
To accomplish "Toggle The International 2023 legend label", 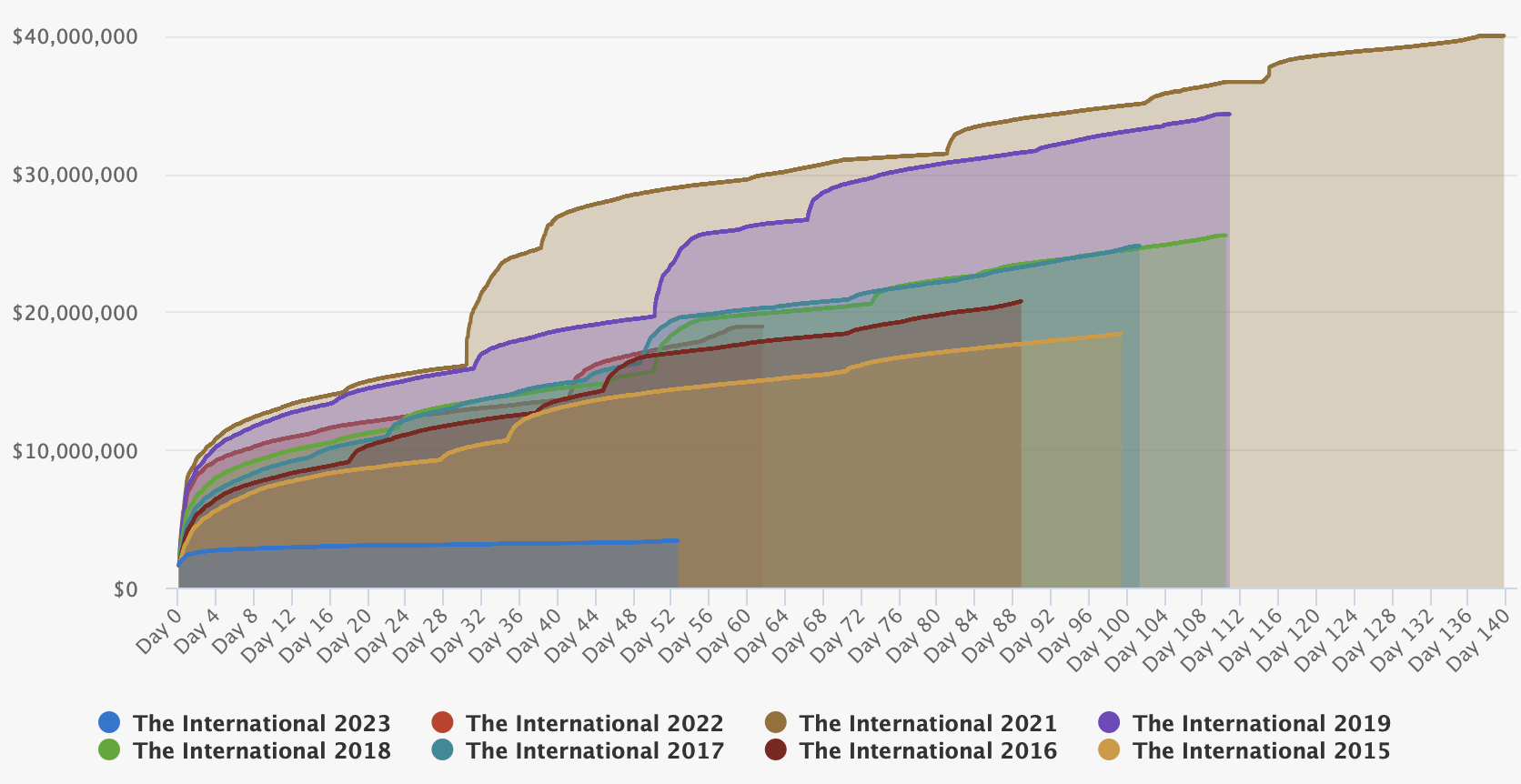I will pyautogui.click(x=261, y=723).
